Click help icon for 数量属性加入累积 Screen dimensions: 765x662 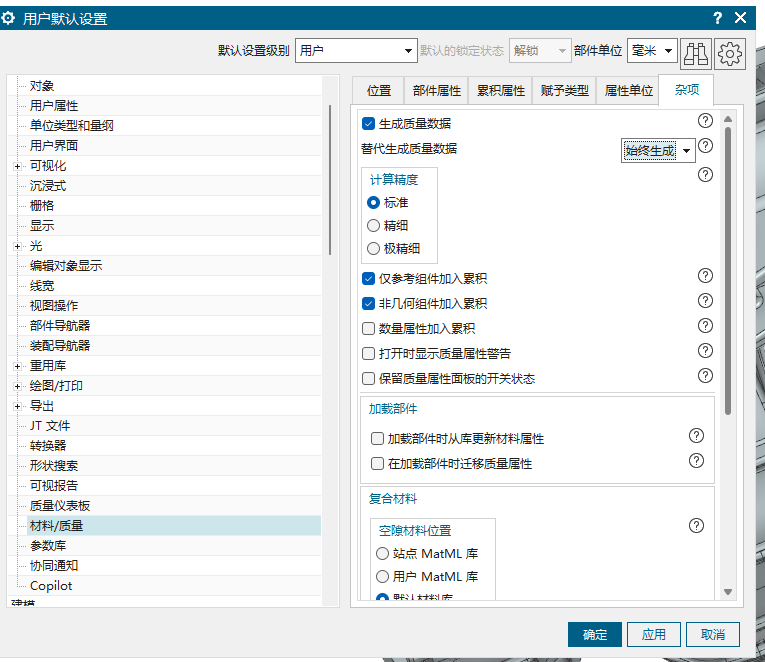(x=705, y=326)
